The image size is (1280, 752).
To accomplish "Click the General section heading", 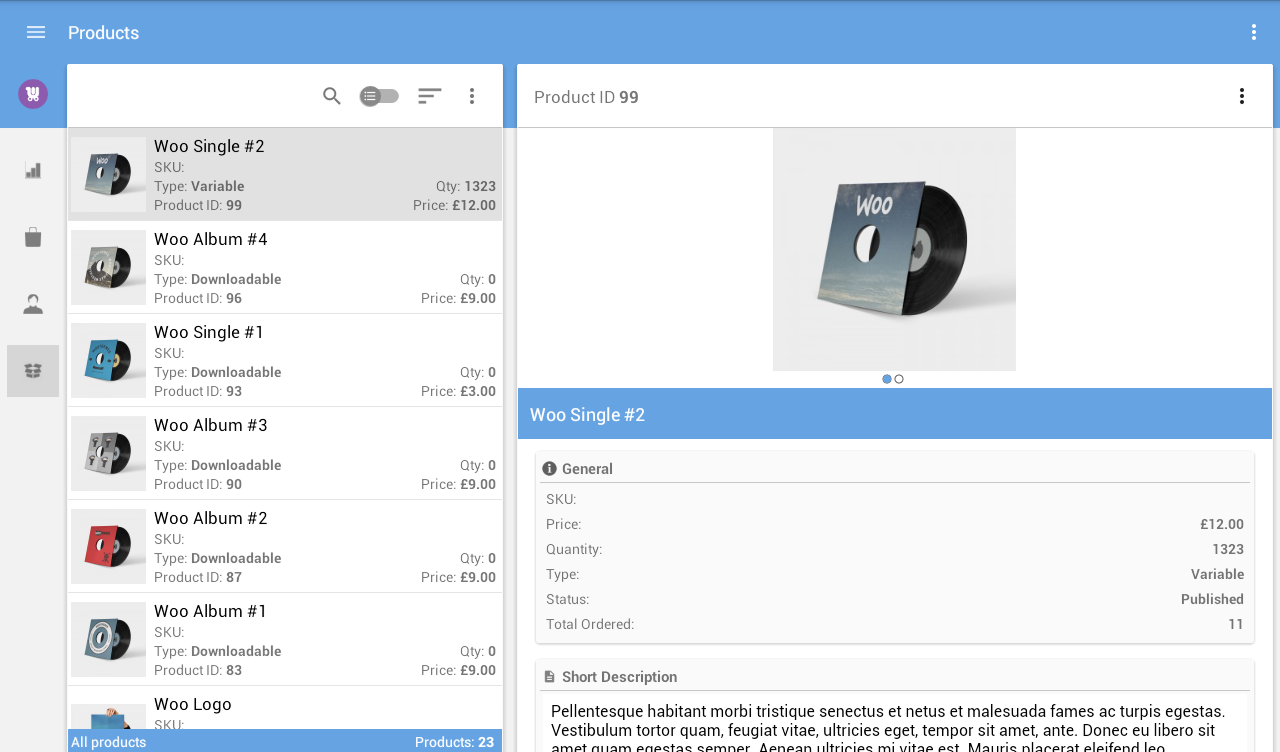I will [587, 469].
